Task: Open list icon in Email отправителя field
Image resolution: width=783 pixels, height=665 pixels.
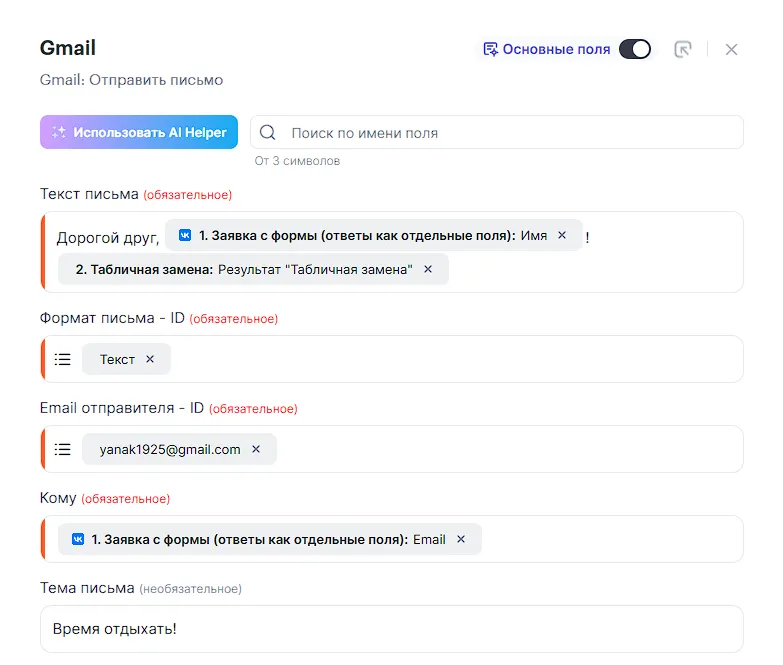Action: pyautogui.click(x=63, y=449)
